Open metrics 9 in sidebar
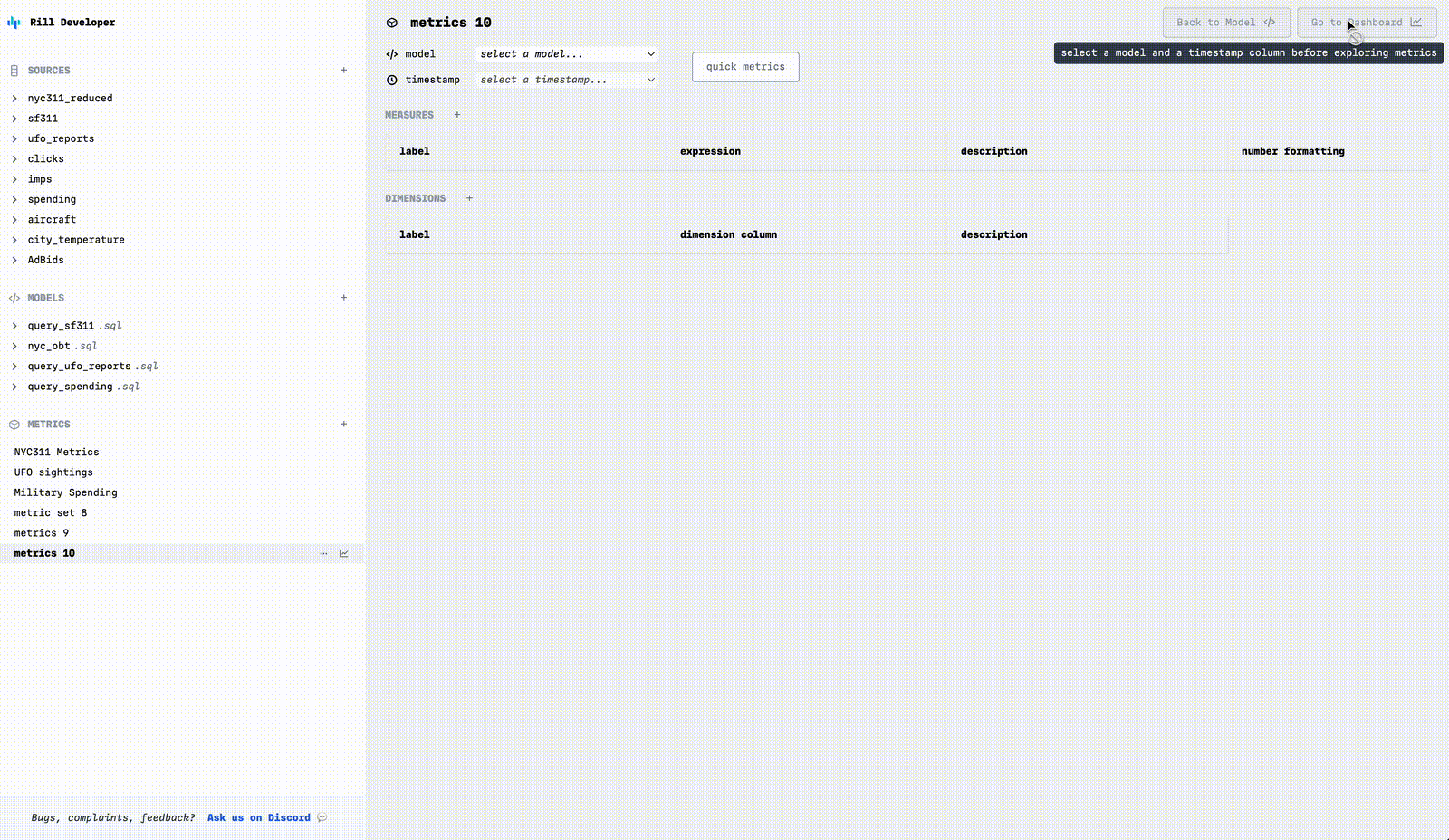 click(x=42, y=533)
